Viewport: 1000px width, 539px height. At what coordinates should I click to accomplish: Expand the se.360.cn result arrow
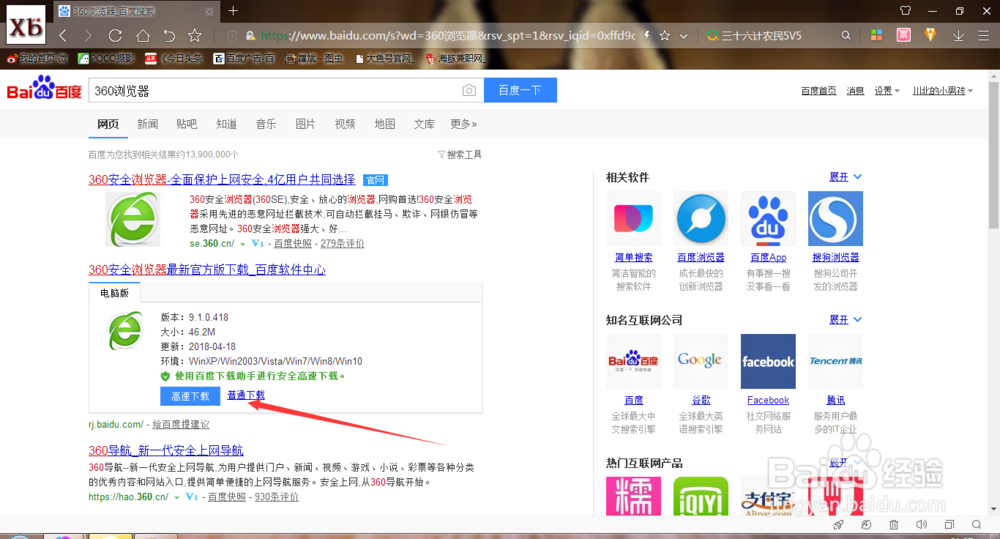click(x=242, y=244)
